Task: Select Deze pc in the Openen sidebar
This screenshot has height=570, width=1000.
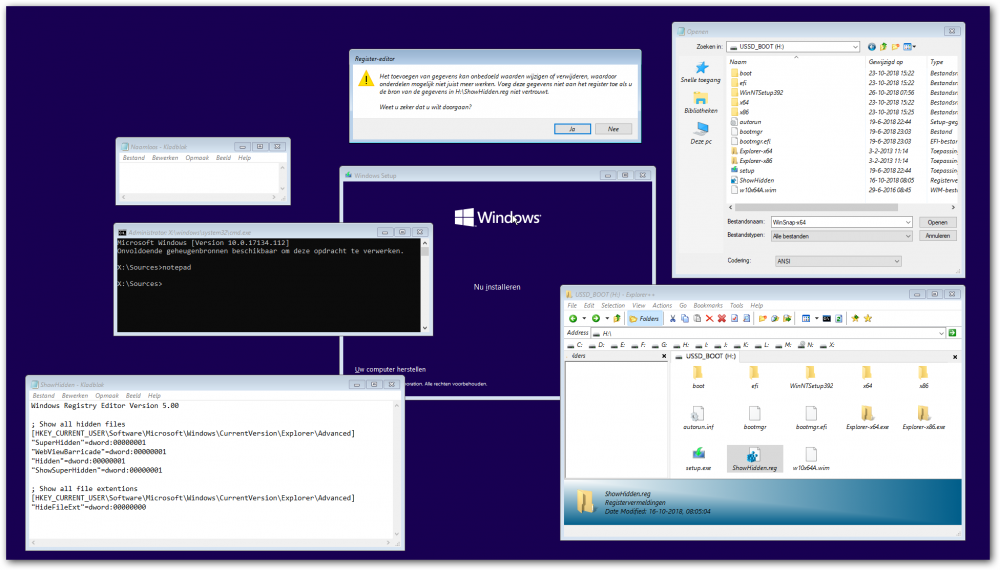Action: (x=700, y=132)
